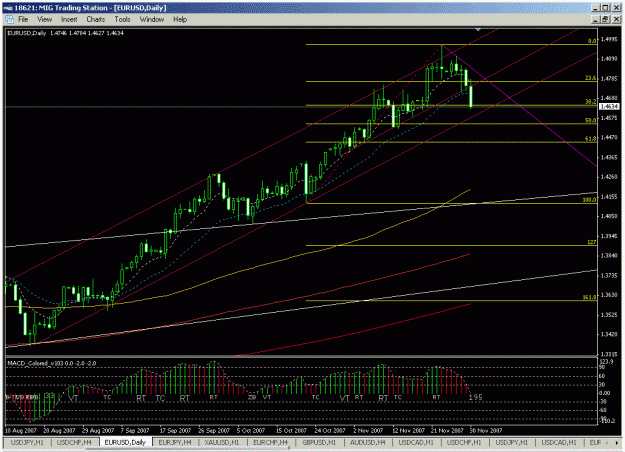625x452 pixels.
Task: Click the Fibonacci 127 level label
Action: (592, 242)
